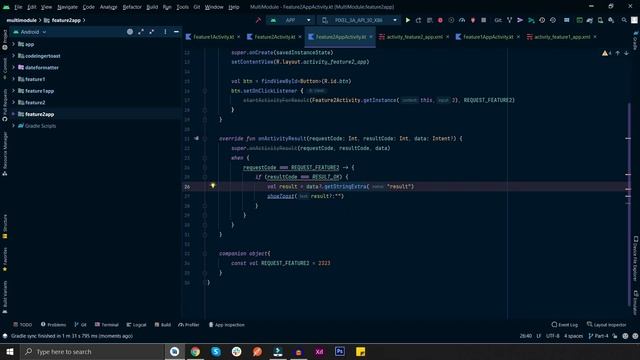Click the Git show history clock icon
The height and width of the screenshot is (360, 640).
tap(542, 20)
